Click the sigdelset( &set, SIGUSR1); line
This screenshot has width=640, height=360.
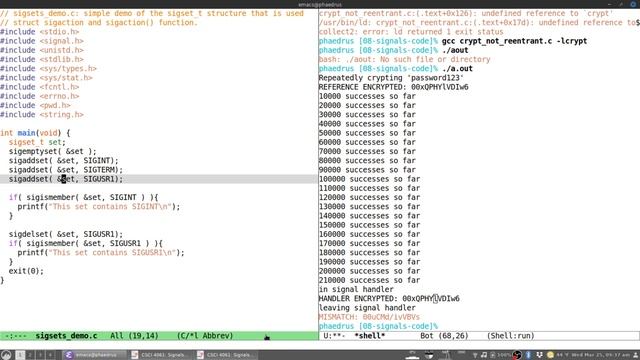click(x=66, y=234)
